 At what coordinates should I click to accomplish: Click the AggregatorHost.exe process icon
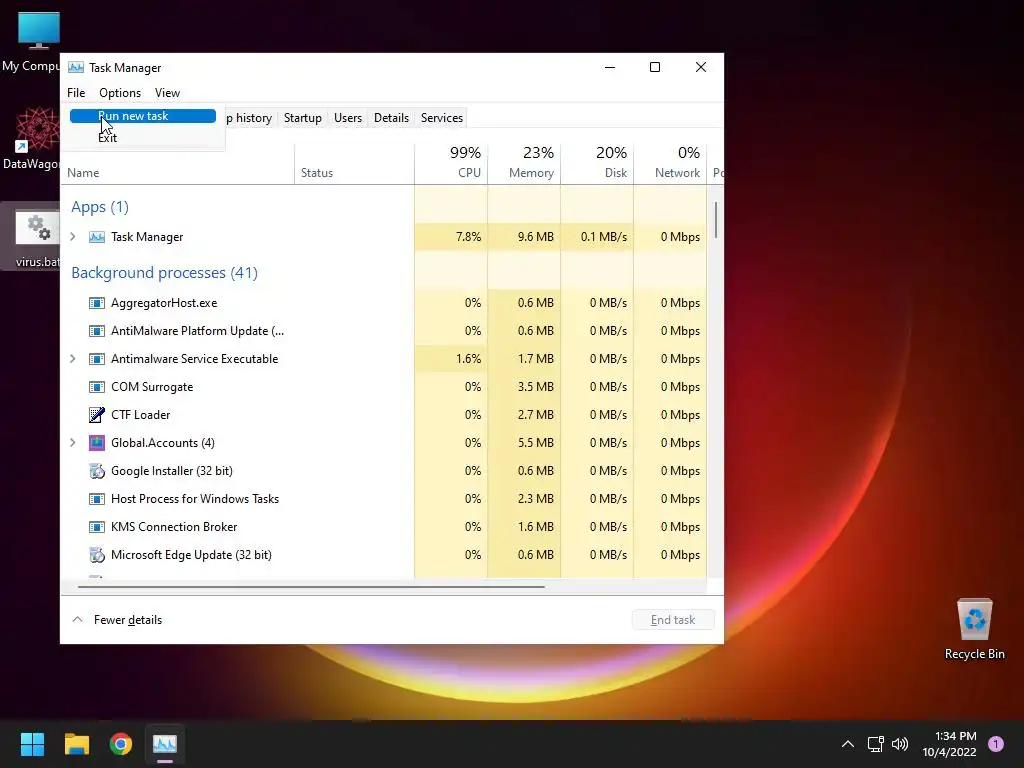(97, 303)
